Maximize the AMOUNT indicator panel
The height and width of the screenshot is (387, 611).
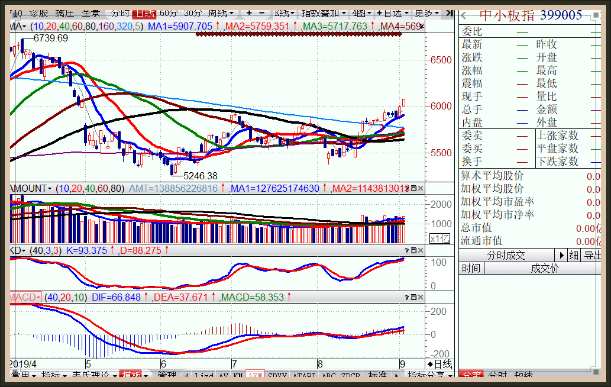click(x=414, y=189)
